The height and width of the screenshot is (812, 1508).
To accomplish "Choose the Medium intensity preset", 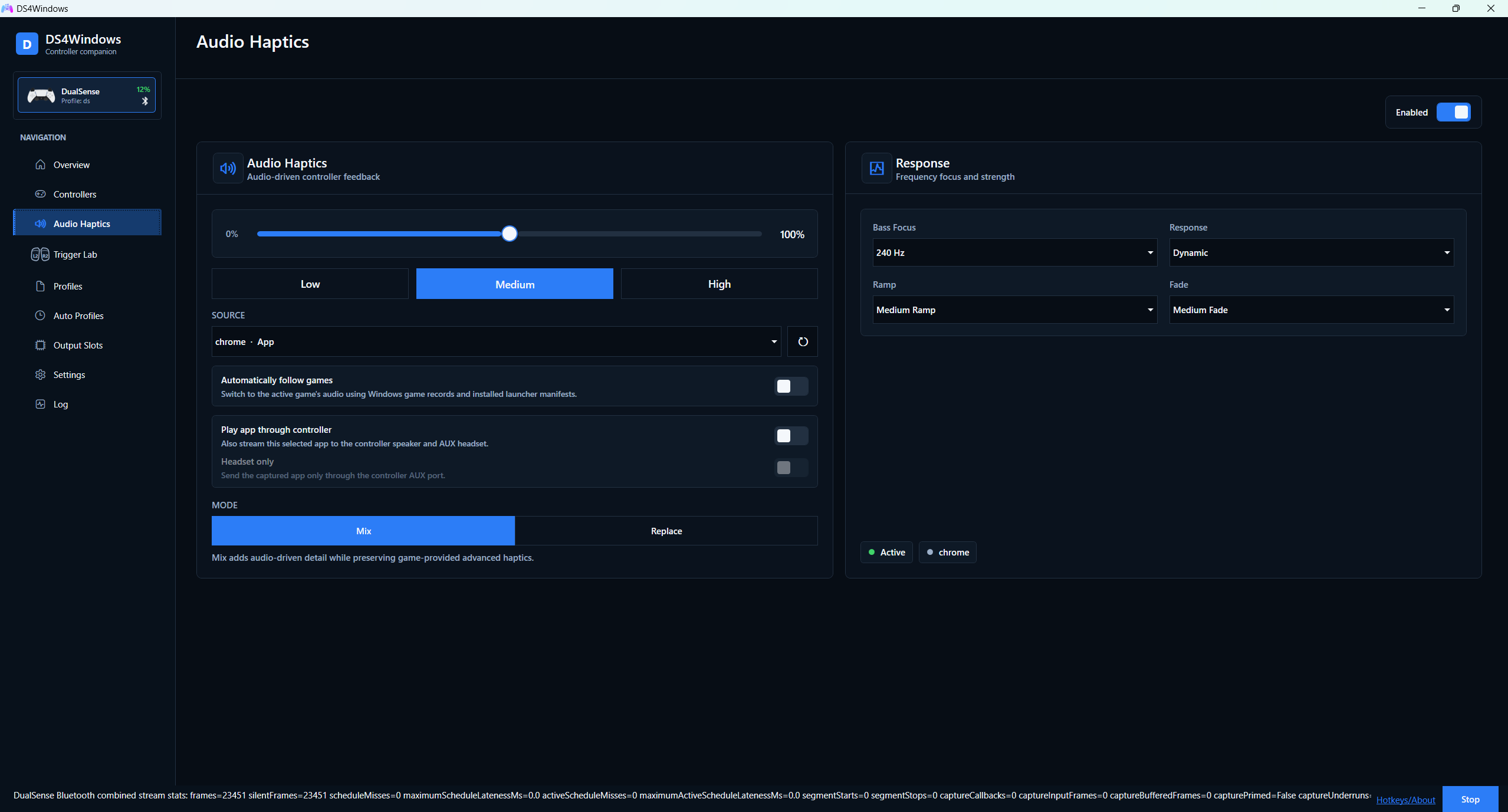I will point(515,284).
